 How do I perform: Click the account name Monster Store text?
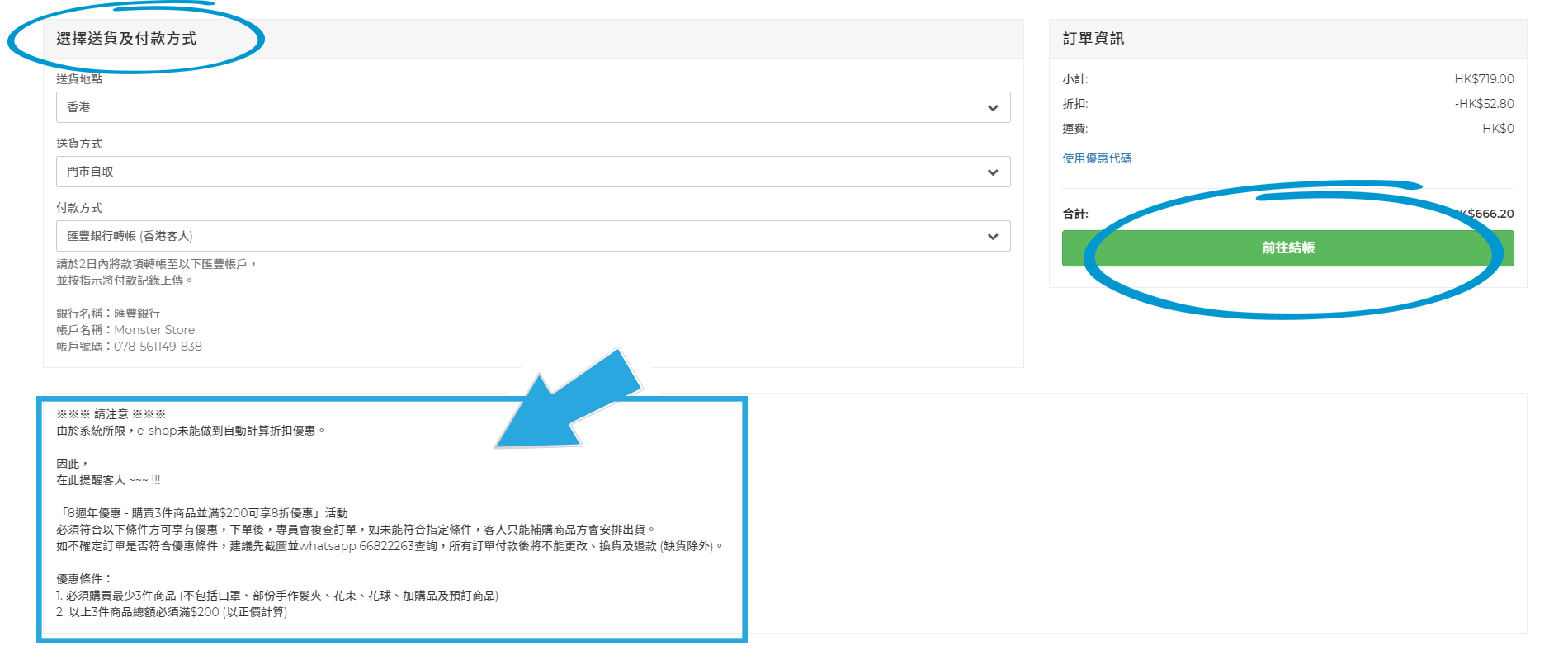(154, 330)
